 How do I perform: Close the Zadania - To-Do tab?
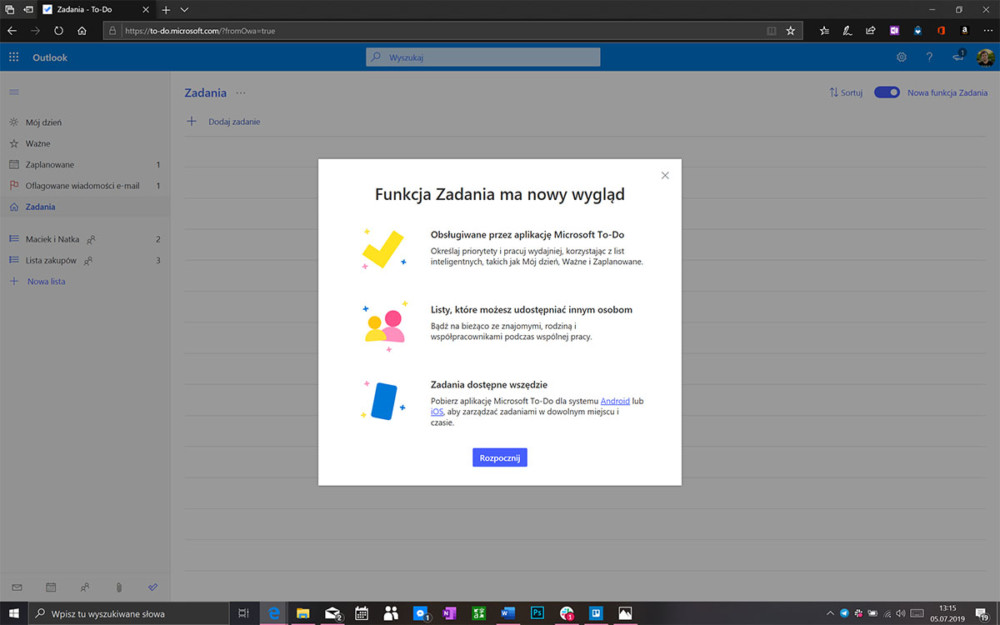point(145,10)
